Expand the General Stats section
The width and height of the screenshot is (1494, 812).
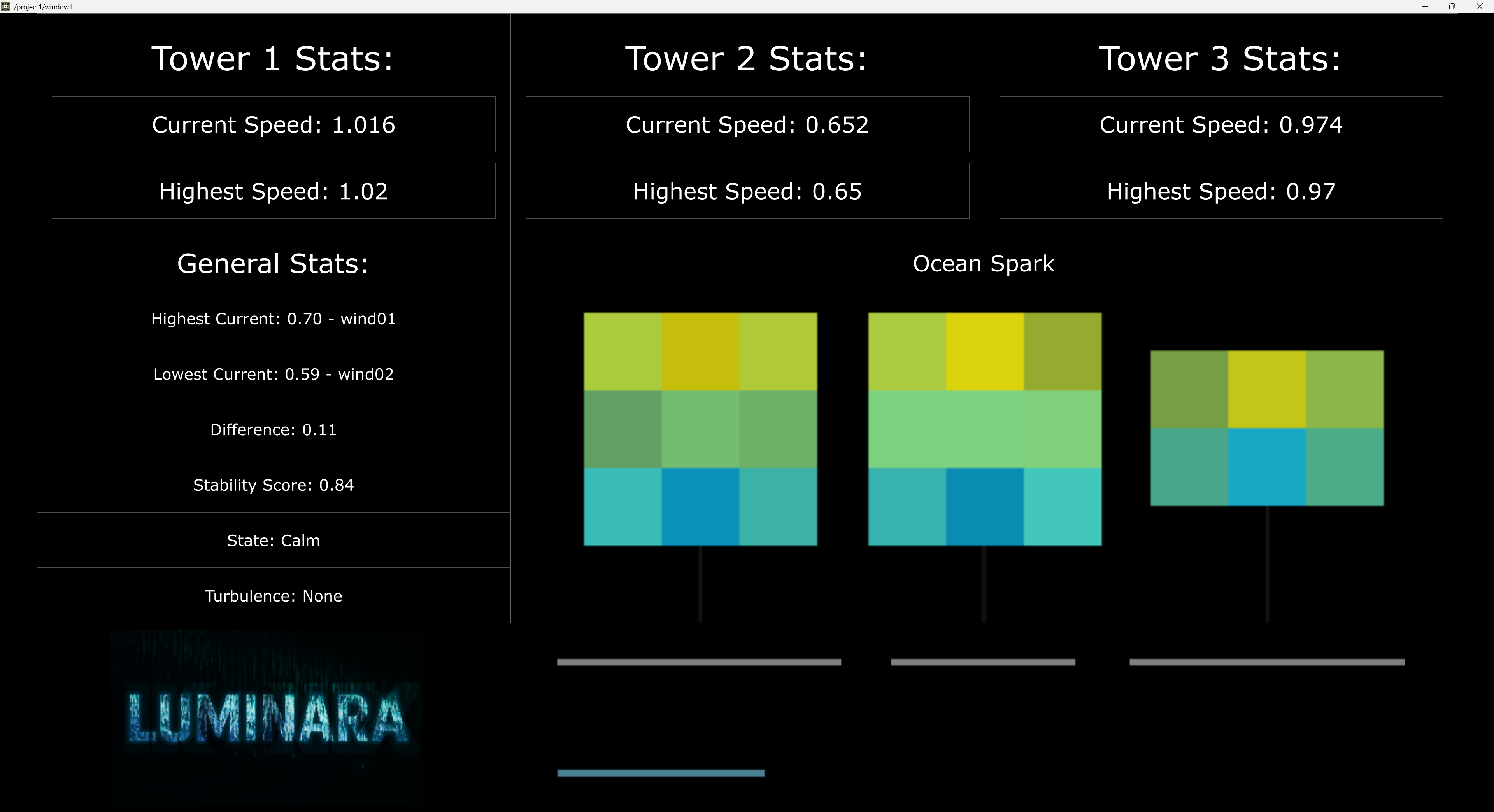click(273, 264)
